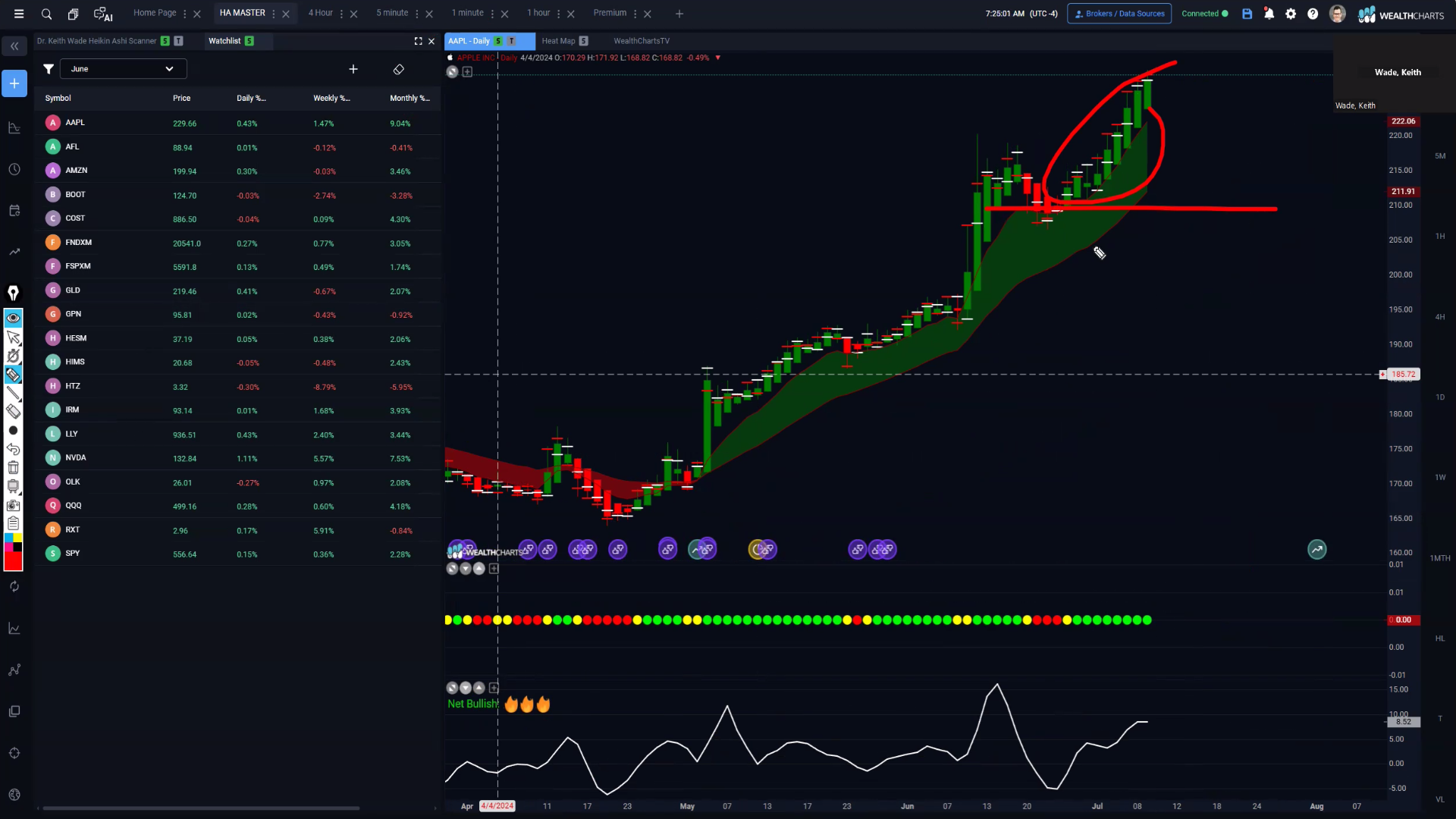Open the red triangle dropdown beside APPLE INC
Image resolution: width=1456 pixels, height=819 pixels.
pyautogui.click(x=717, y=58)
